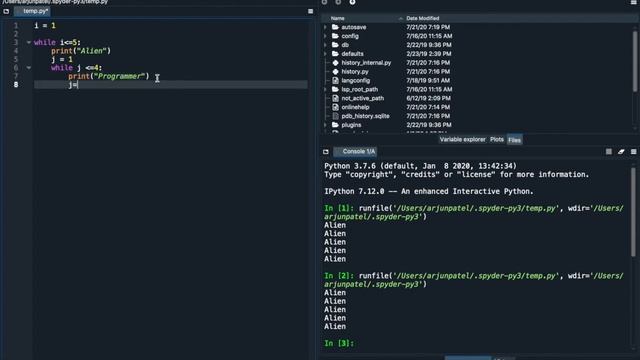
Task: Select the not_active_path file name
Action: click(x=362, y=98)
